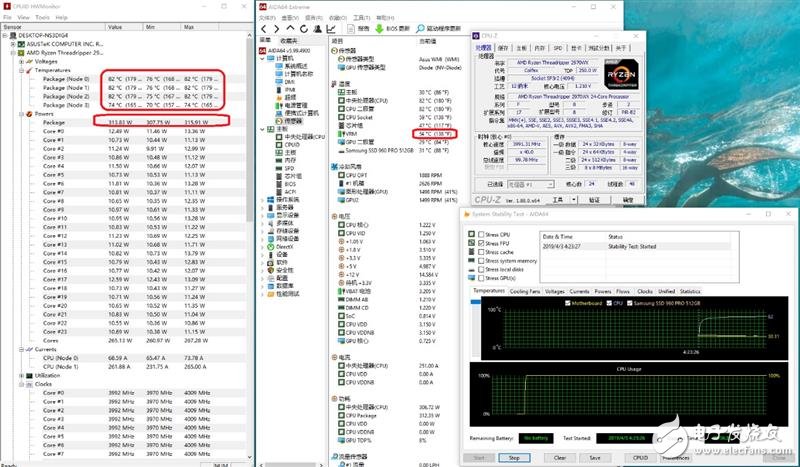Toggle the CPU graph checkbox
This screenshot has width=800, height=467.
[x=609, y=303]
